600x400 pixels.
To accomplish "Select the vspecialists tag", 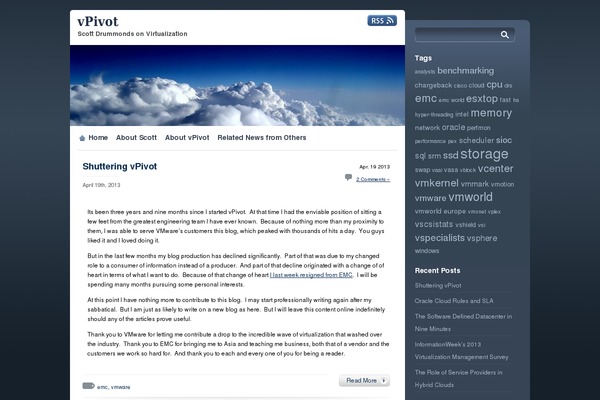I will point(440,238).
